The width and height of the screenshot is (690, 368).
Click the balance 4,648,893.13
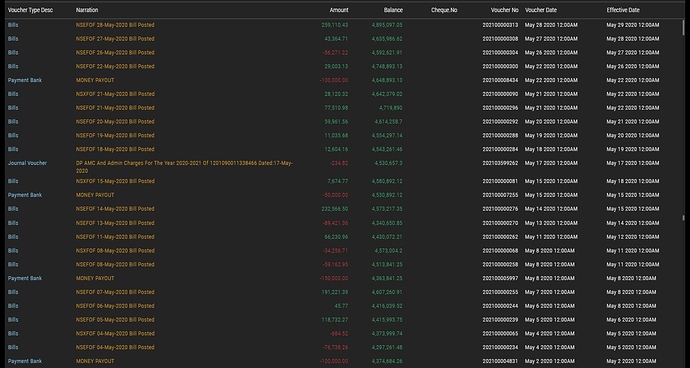point(387,80)
